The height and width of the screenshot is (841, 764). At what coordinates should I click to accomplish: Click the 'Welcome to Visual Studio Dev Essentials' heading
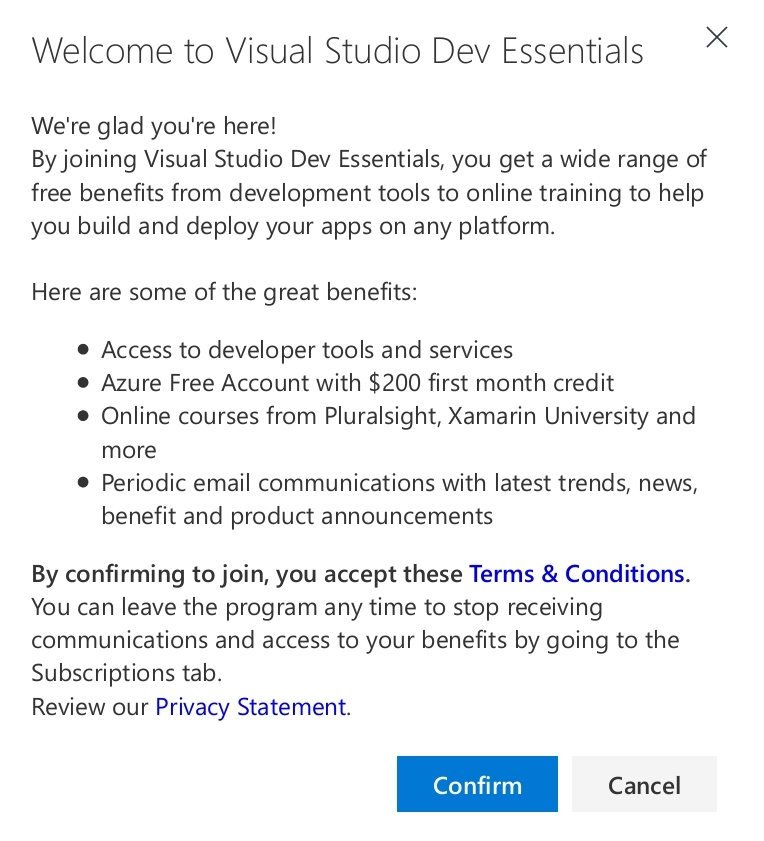coord(337,51)
